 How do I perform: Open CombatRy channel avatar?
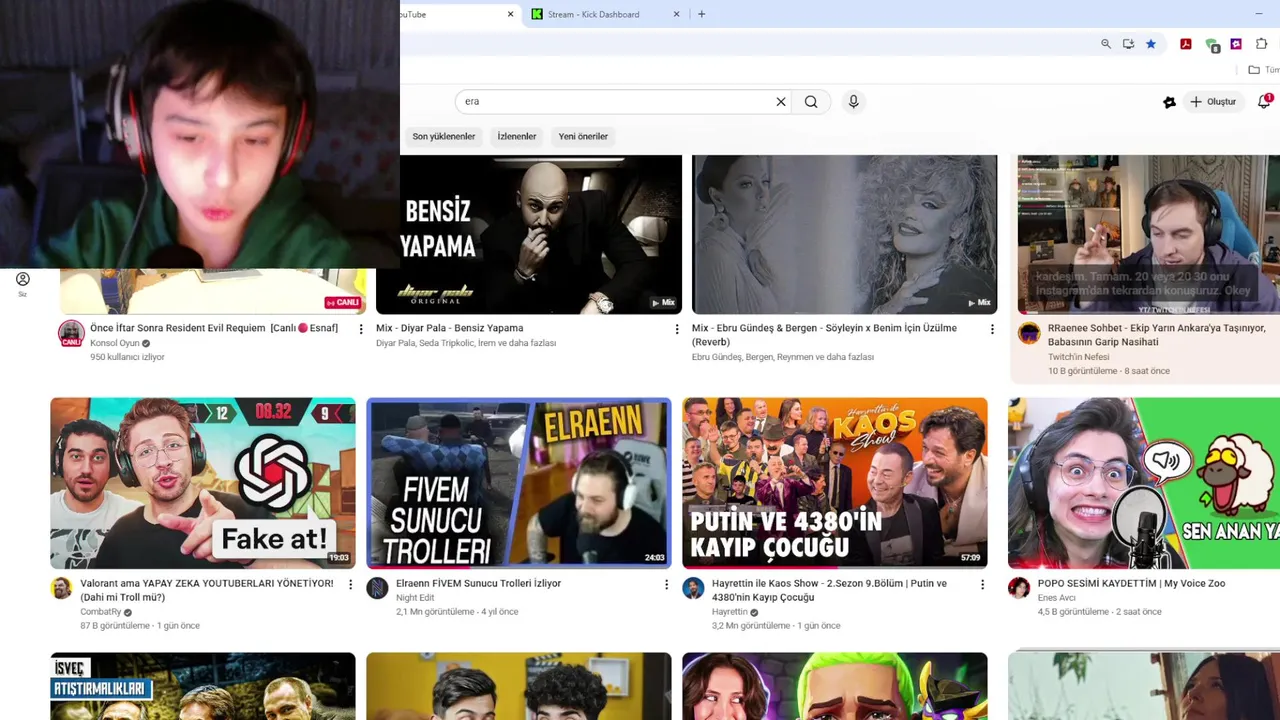coord(61,588)
